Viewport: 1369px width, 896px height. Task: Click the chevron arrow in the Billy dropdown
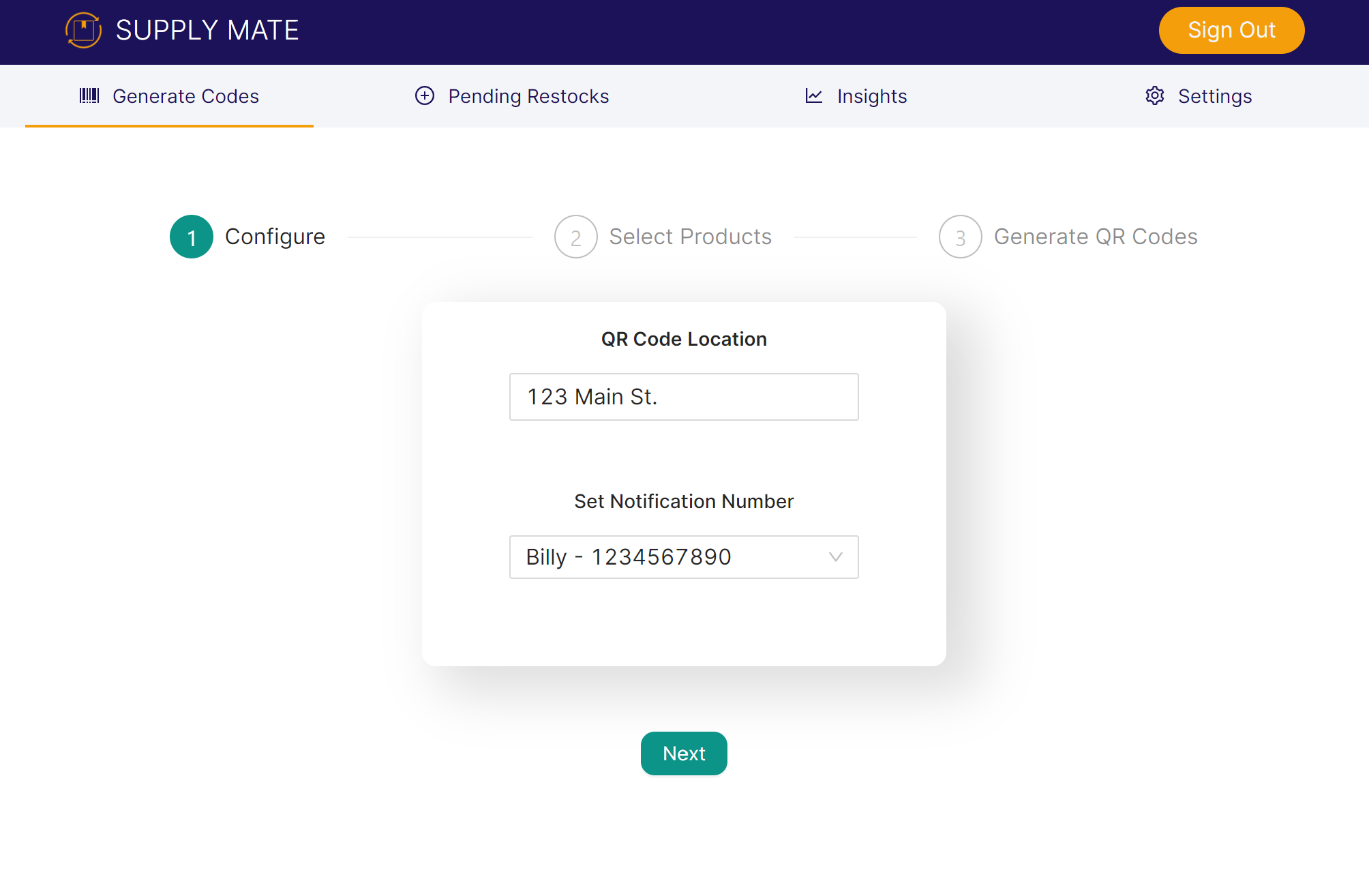[836, 557]
